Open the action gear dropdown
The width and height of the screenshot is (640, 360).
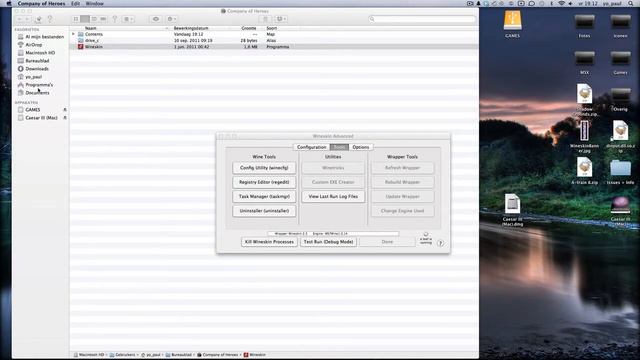[171, 19]
